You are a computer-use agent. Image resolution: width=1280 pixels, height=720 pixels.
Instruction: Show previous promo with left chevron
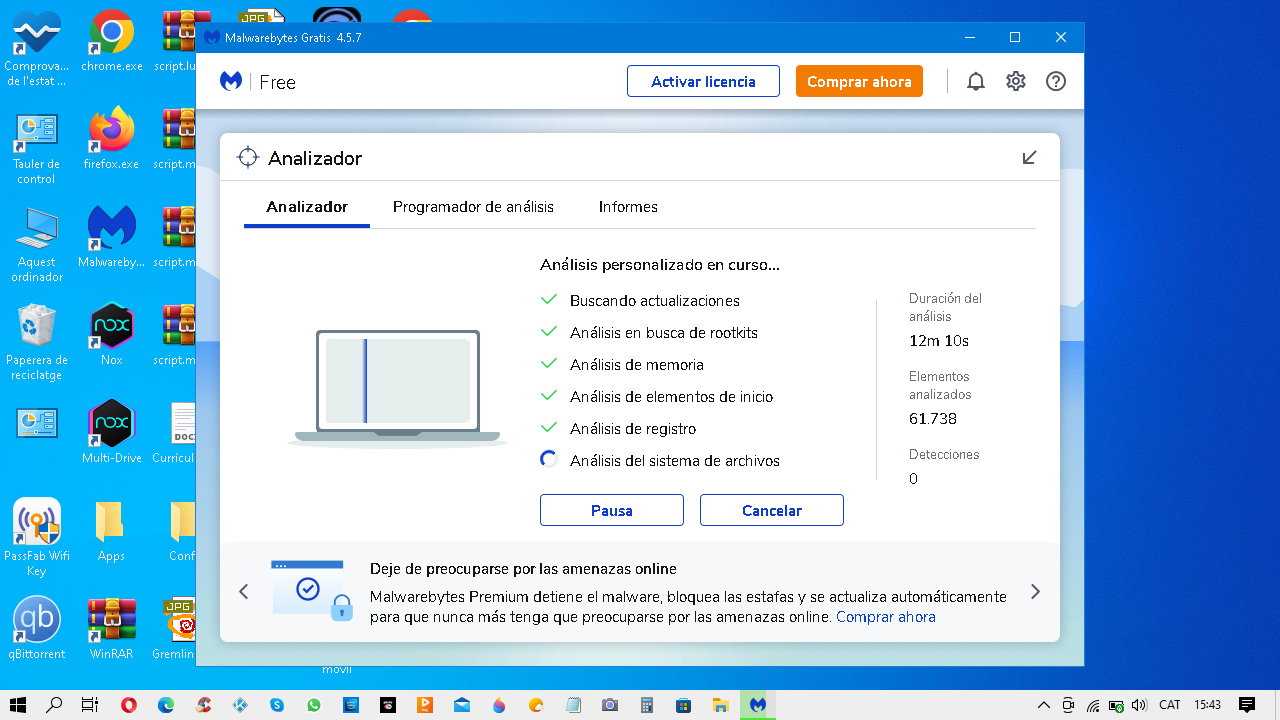pos(244,592)
